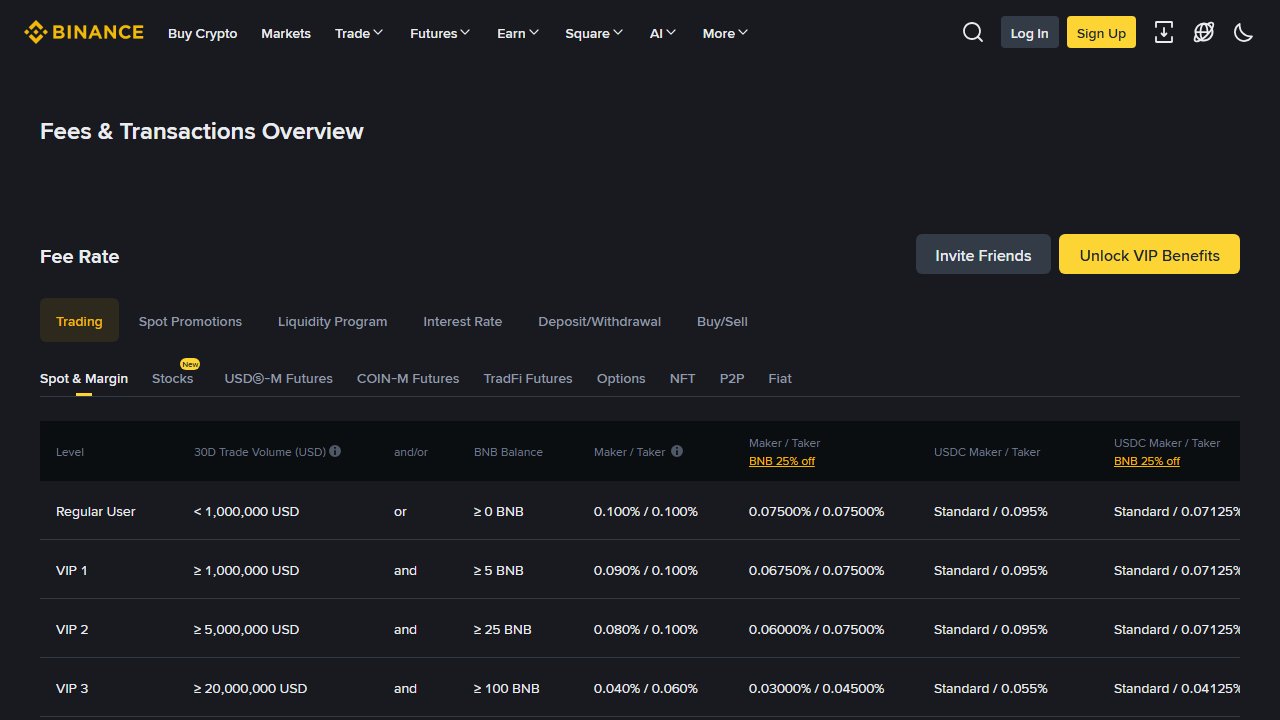Select the Stocks sub-tab

173,378
